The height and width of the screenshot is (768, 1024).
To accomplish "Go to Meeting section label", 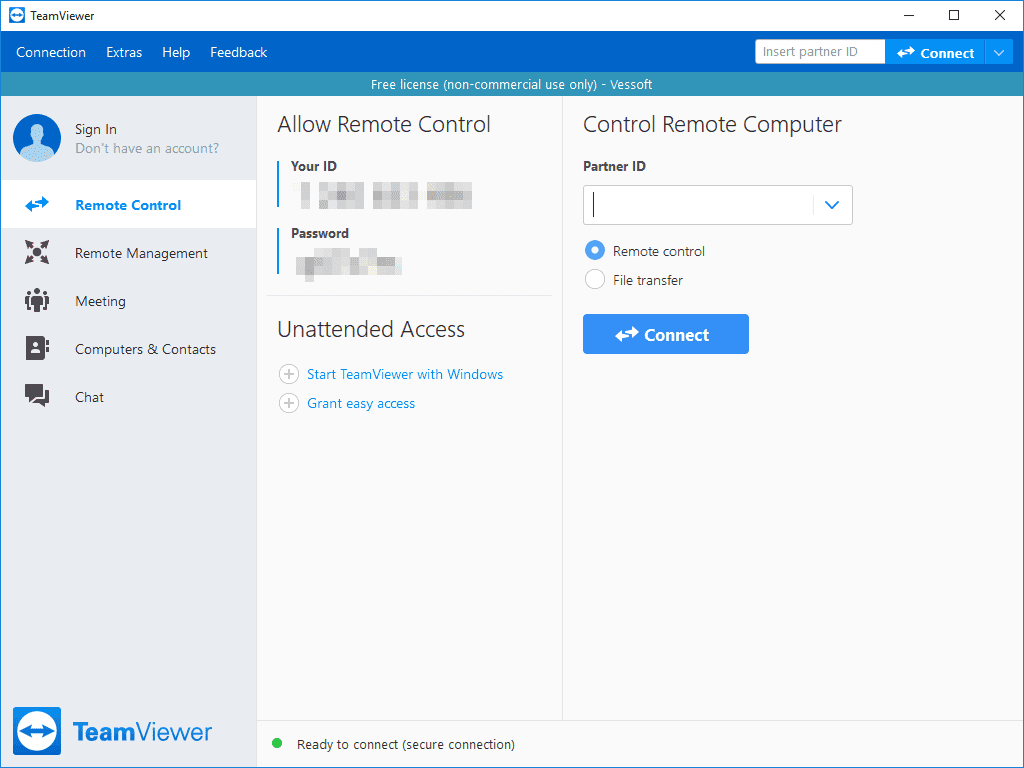I will coord(101,301).
